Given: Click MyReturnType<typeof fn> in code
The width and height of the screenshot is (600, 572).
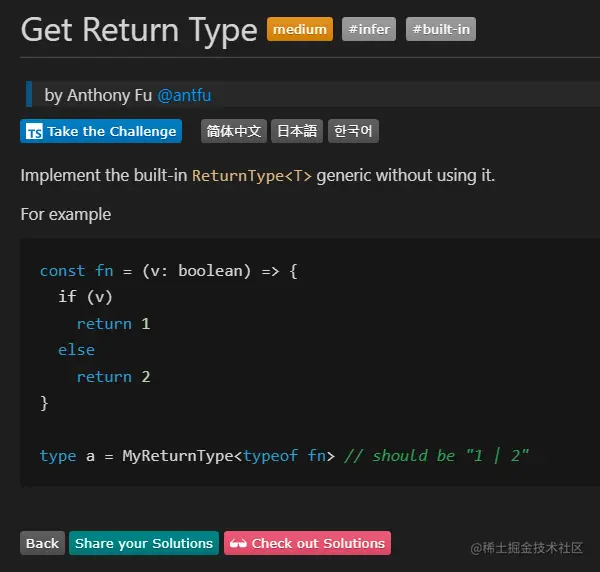Looking at the screenshot, I should (228, 456).
